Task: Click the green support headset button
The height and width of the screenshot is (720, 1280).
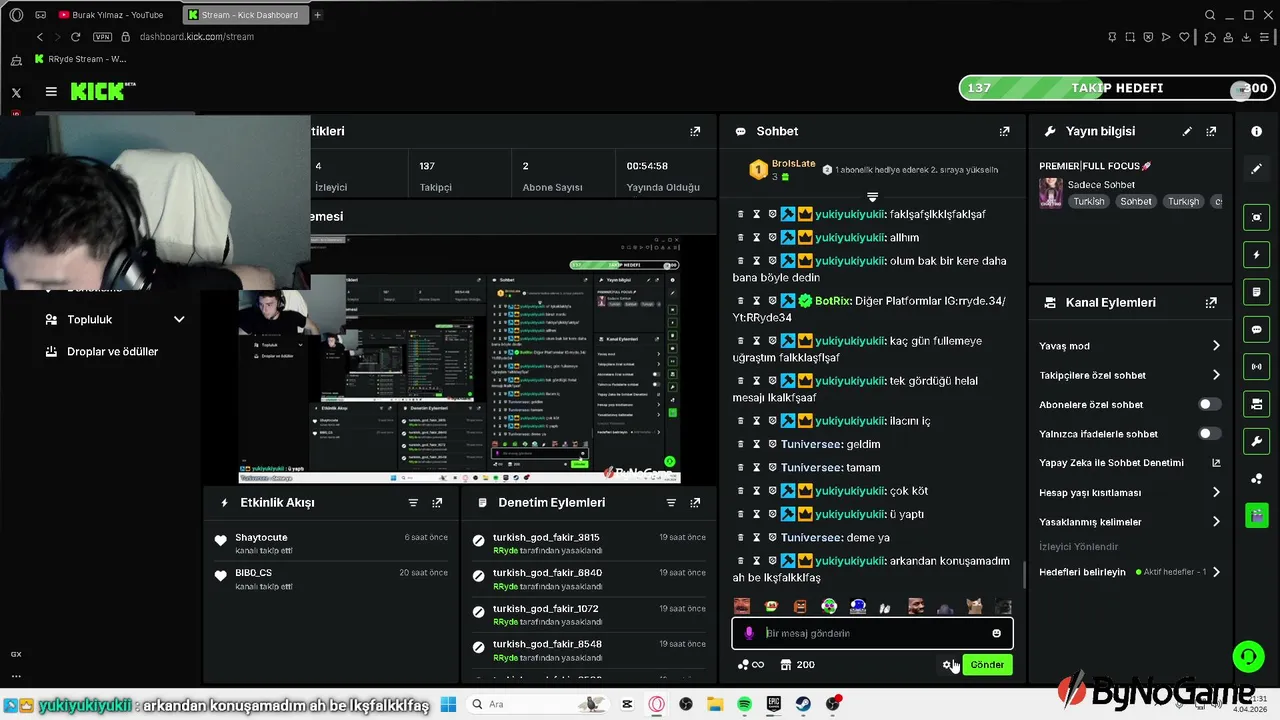Action: [1247, 657]
